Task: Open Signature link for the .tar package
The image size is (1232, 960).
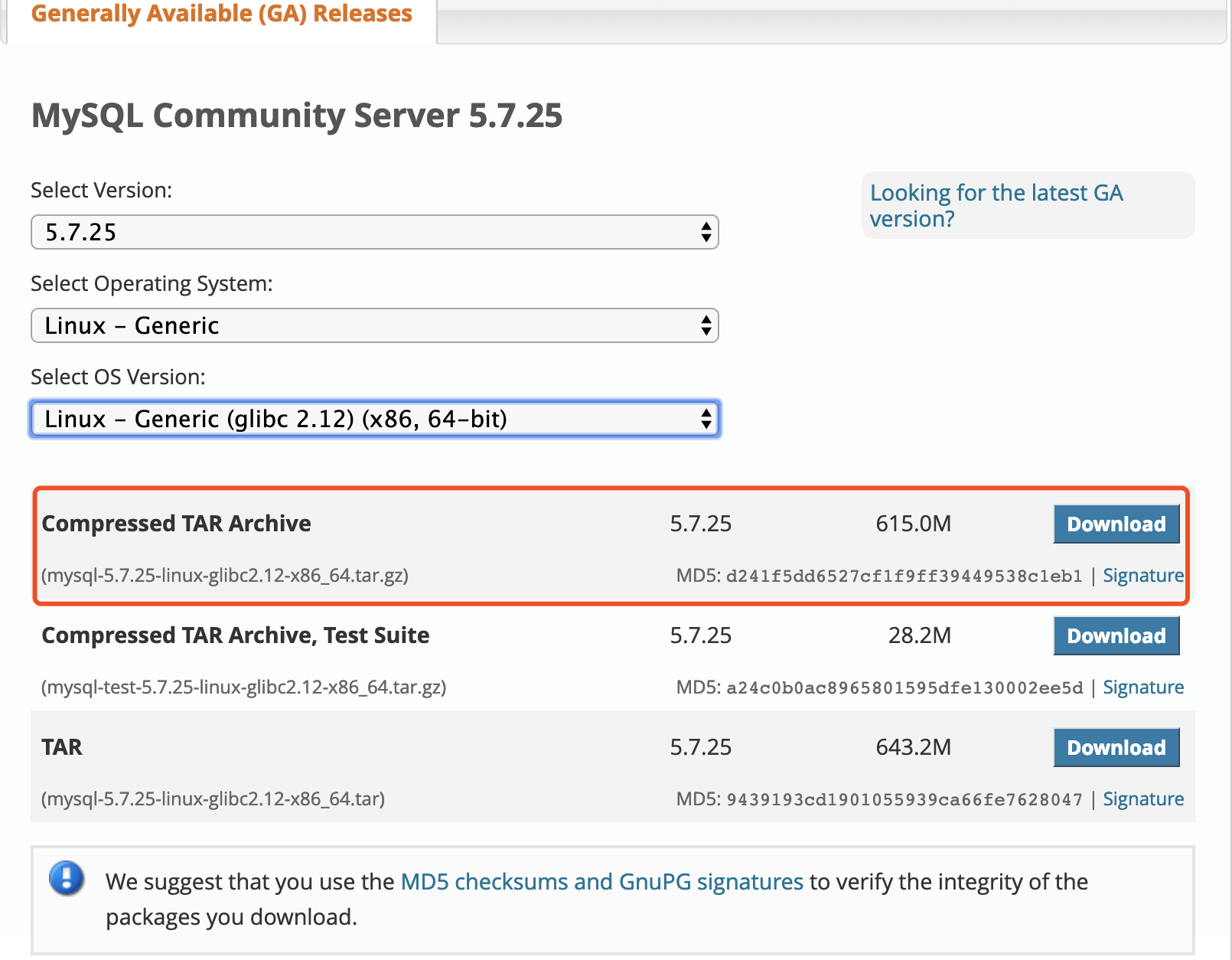Action: click(1143, 799)
